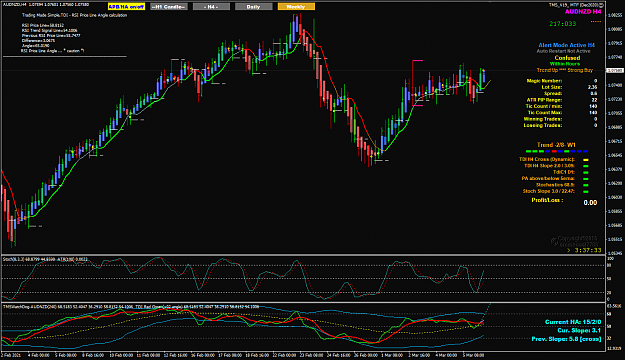Select the H1 Candle timeframe button
This screenshot has width=625, height=360.
(169, 7)
